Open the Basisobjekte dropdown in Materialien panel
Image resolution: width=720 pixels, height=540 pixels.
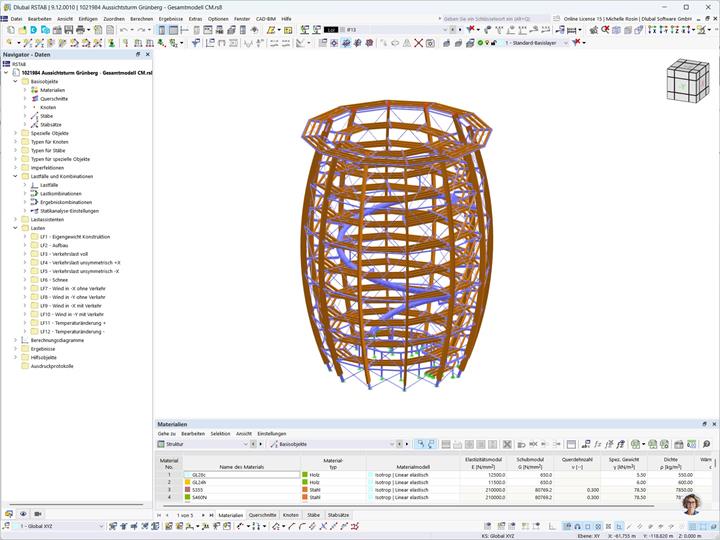point(392,444)
